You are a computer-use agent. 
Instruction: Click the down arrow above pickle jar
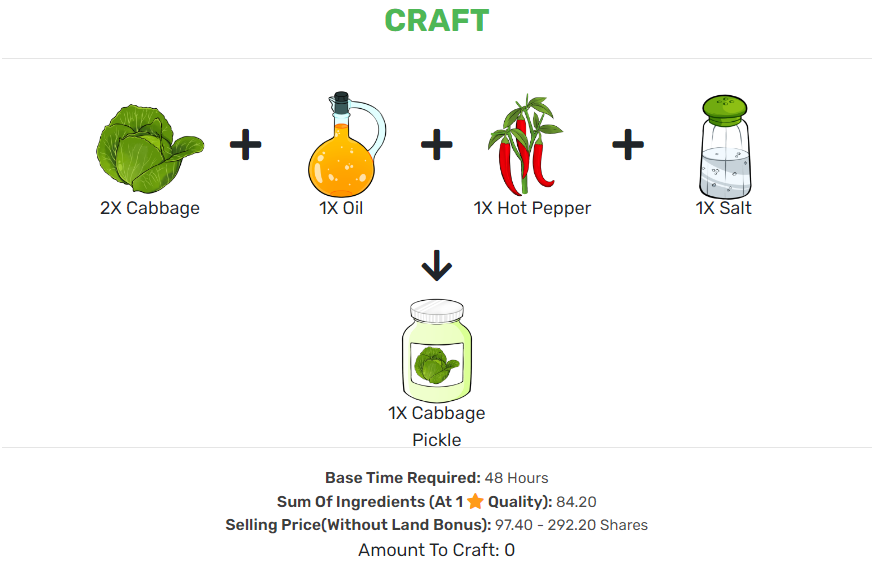pos(437,266)
